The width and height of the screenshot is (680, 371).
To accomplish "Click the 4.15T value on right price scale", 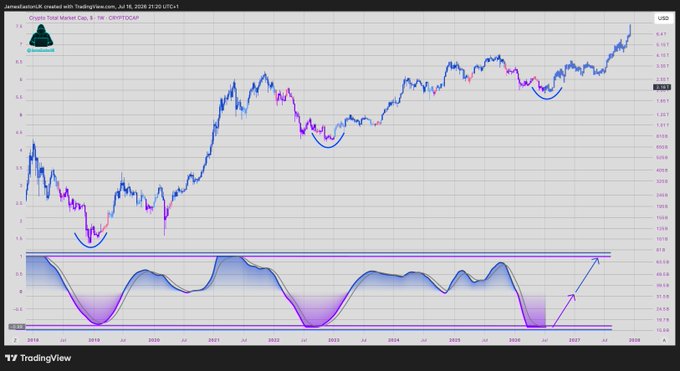I will pos(662,56).
